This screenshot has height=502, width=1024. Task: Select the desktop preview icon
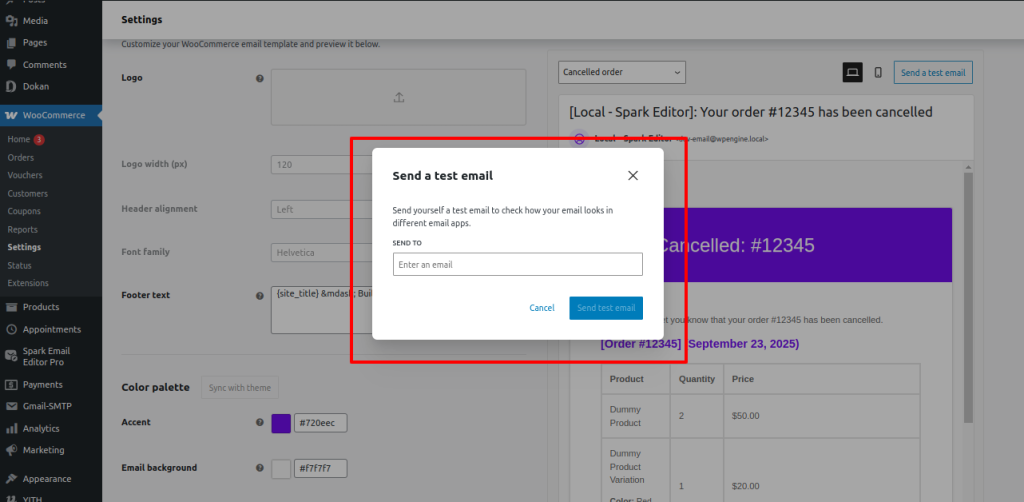coord(853,73)
